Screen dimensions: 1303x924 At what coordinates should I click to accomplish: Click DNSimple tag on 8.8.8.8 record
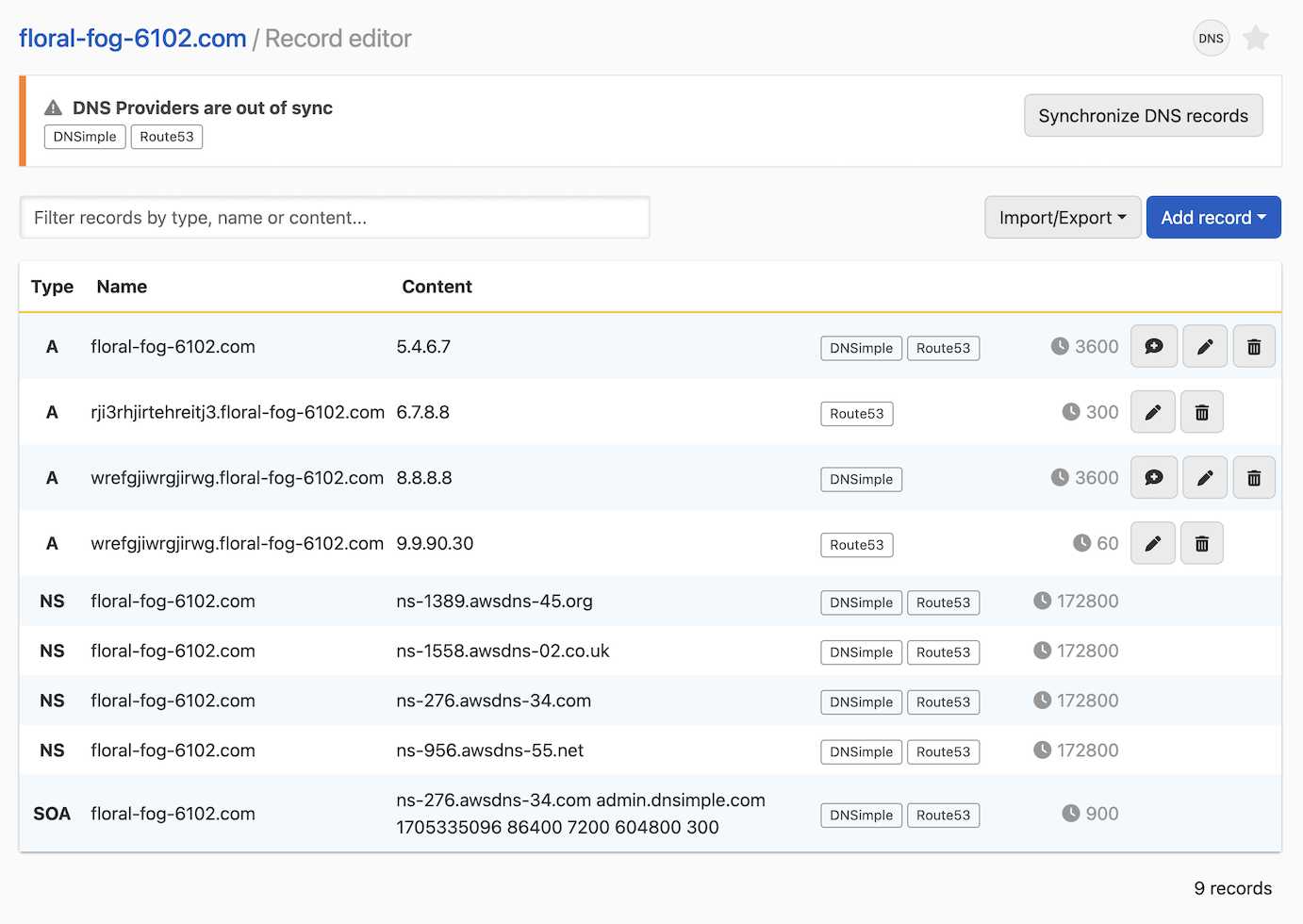point(862,479)
